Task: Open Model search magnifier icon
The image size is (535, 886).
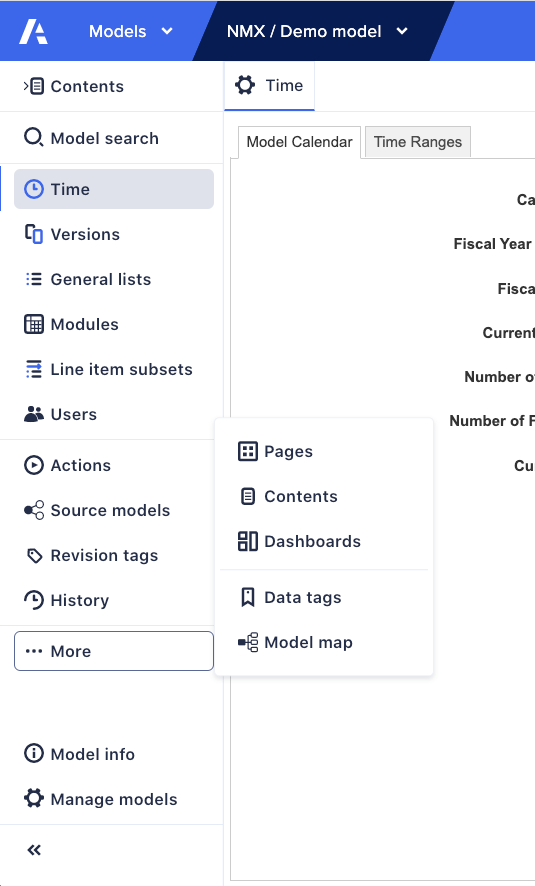Action: [33, 138]
